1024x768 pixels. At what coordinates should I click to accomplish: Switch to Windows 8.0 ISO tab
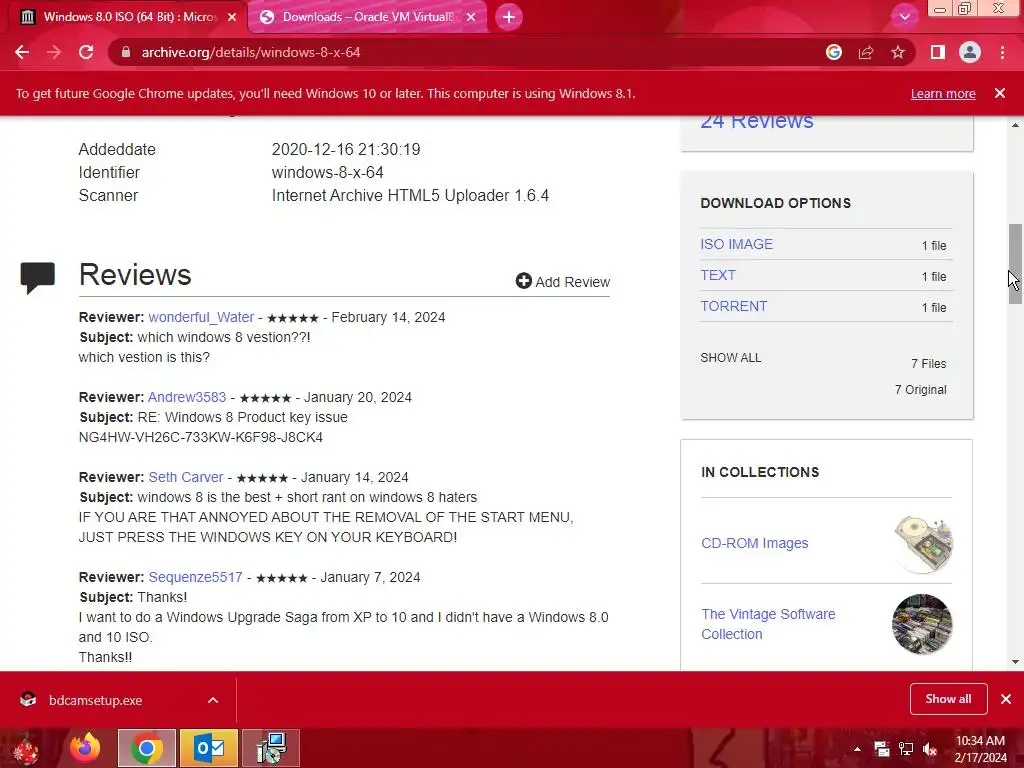tap(129, 17)
